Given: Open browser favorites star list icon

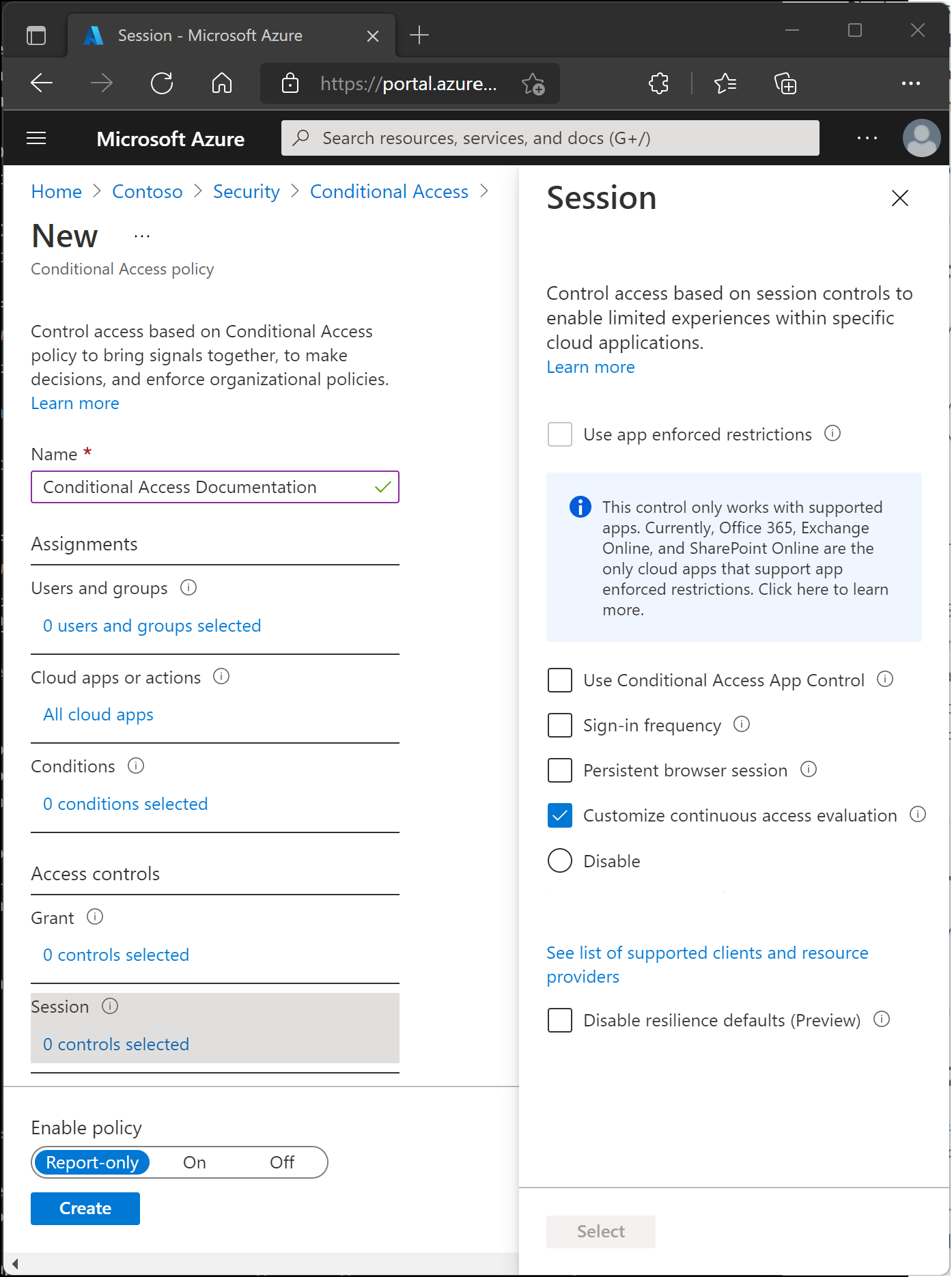Looking at the screenshot, I should coord(725,83).
